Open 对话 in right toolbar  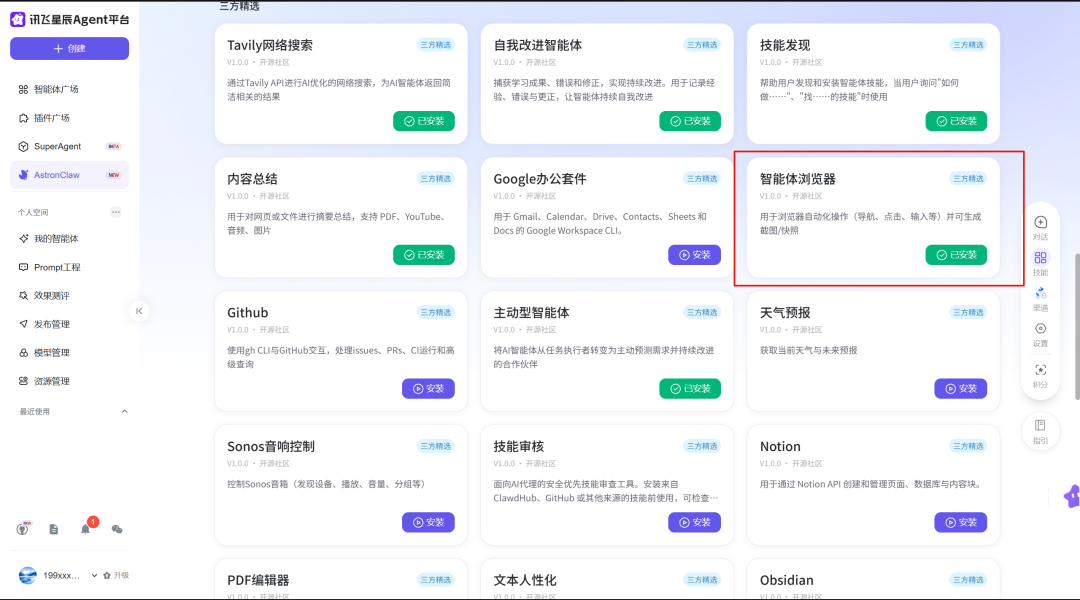1040,228
